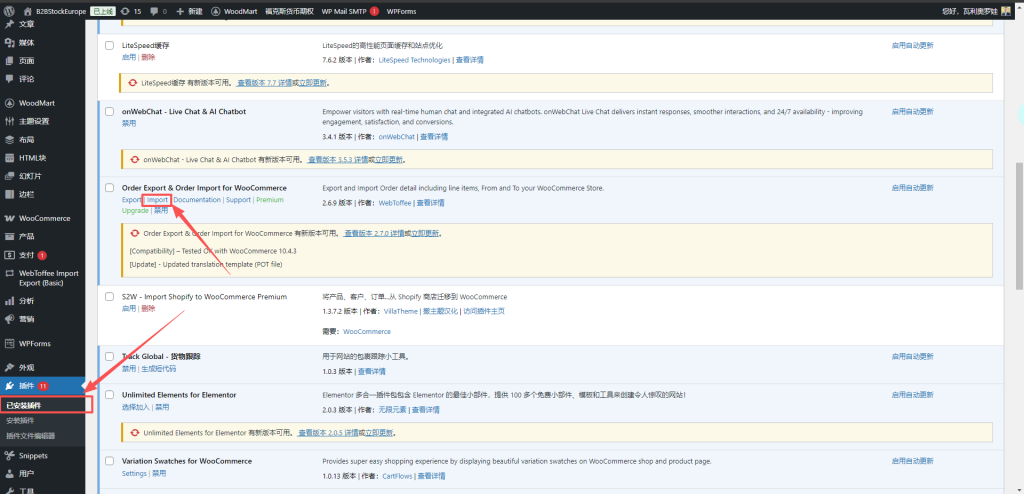Click the comment icon for 评论

pos(9,79)
